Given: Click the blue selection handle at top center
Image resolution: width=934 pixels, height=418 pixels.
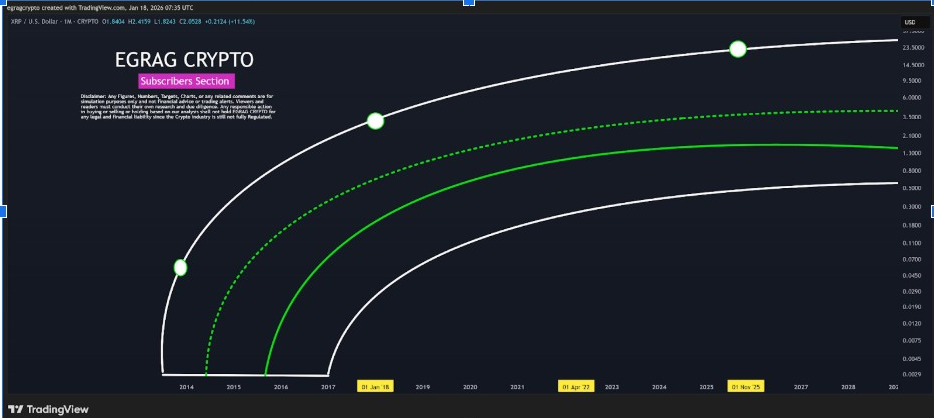Looking at the screenshot, I should click(469, 2).
